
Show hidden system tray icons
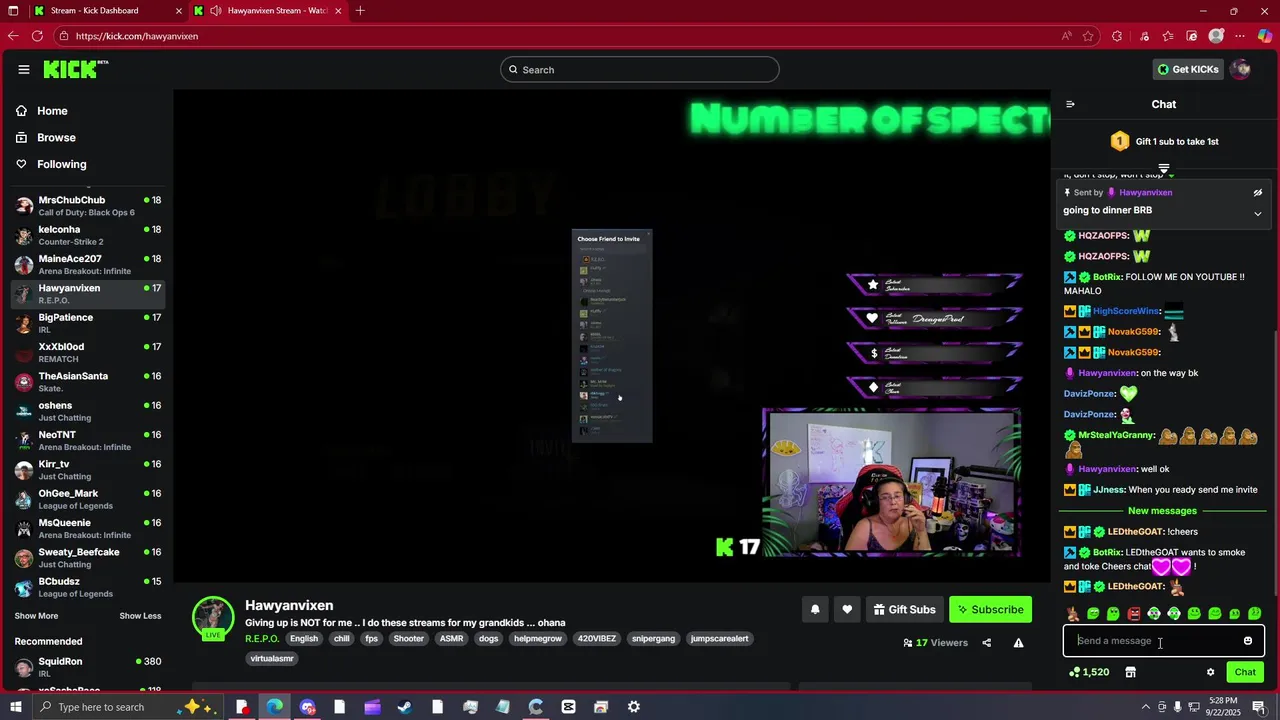pyautogui.click(x=1146, y=707)
